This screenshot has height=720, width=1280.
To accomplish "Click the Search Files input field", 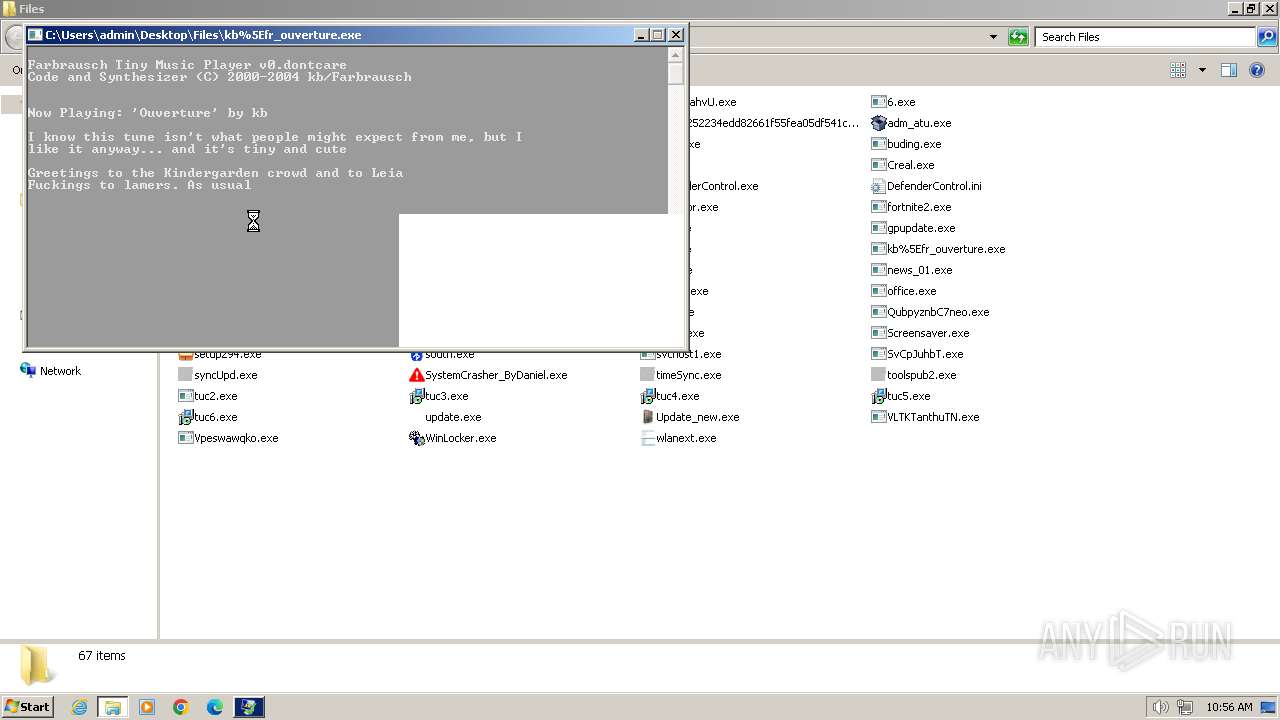I will tap(1146, 37).
